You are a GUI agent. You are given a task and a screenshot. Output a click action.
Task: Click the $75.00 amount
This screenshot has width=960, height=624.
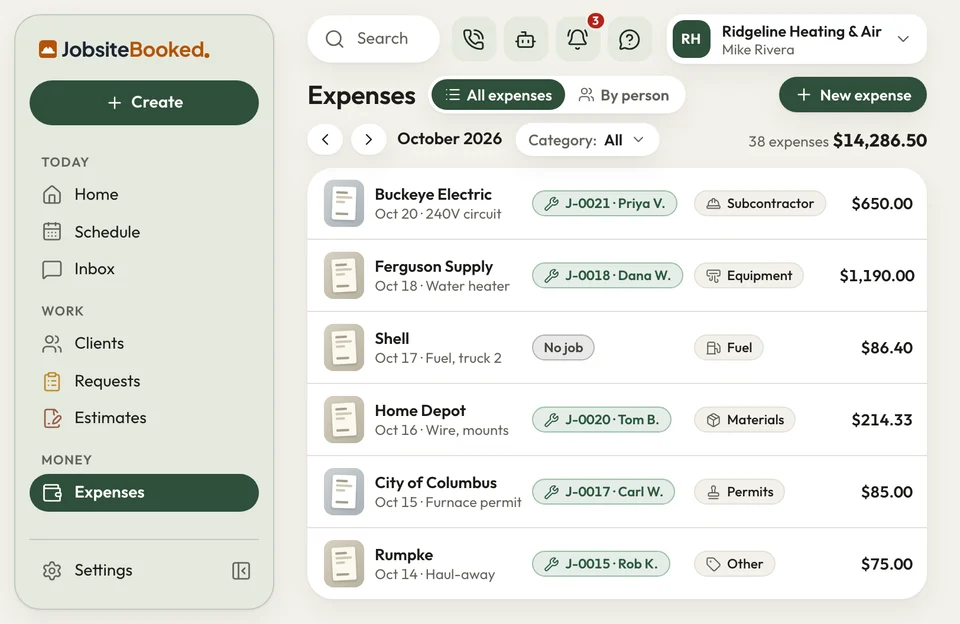(887, 564)
